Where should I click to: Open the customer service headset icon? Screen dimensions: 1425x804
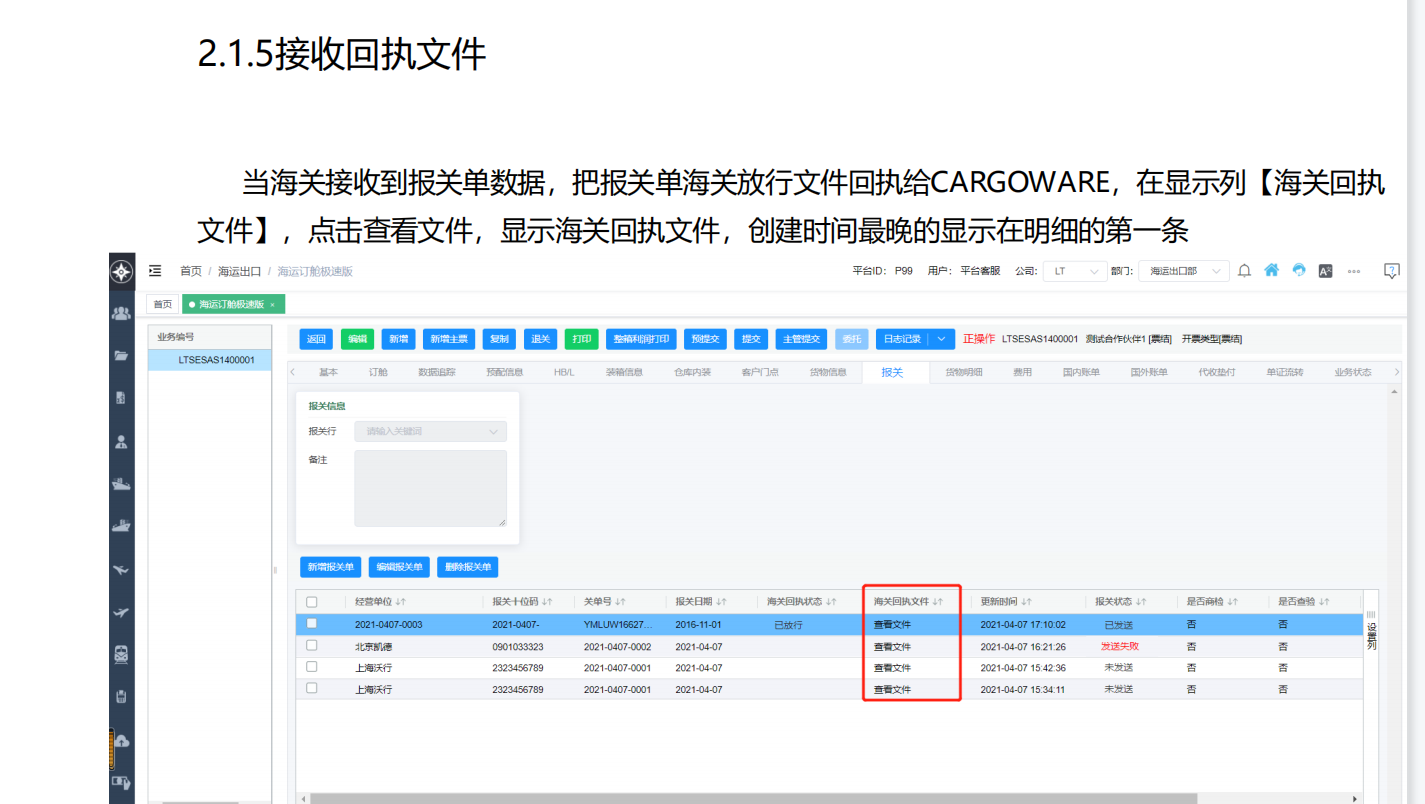pyautogui.click(x=1299, y=271)
